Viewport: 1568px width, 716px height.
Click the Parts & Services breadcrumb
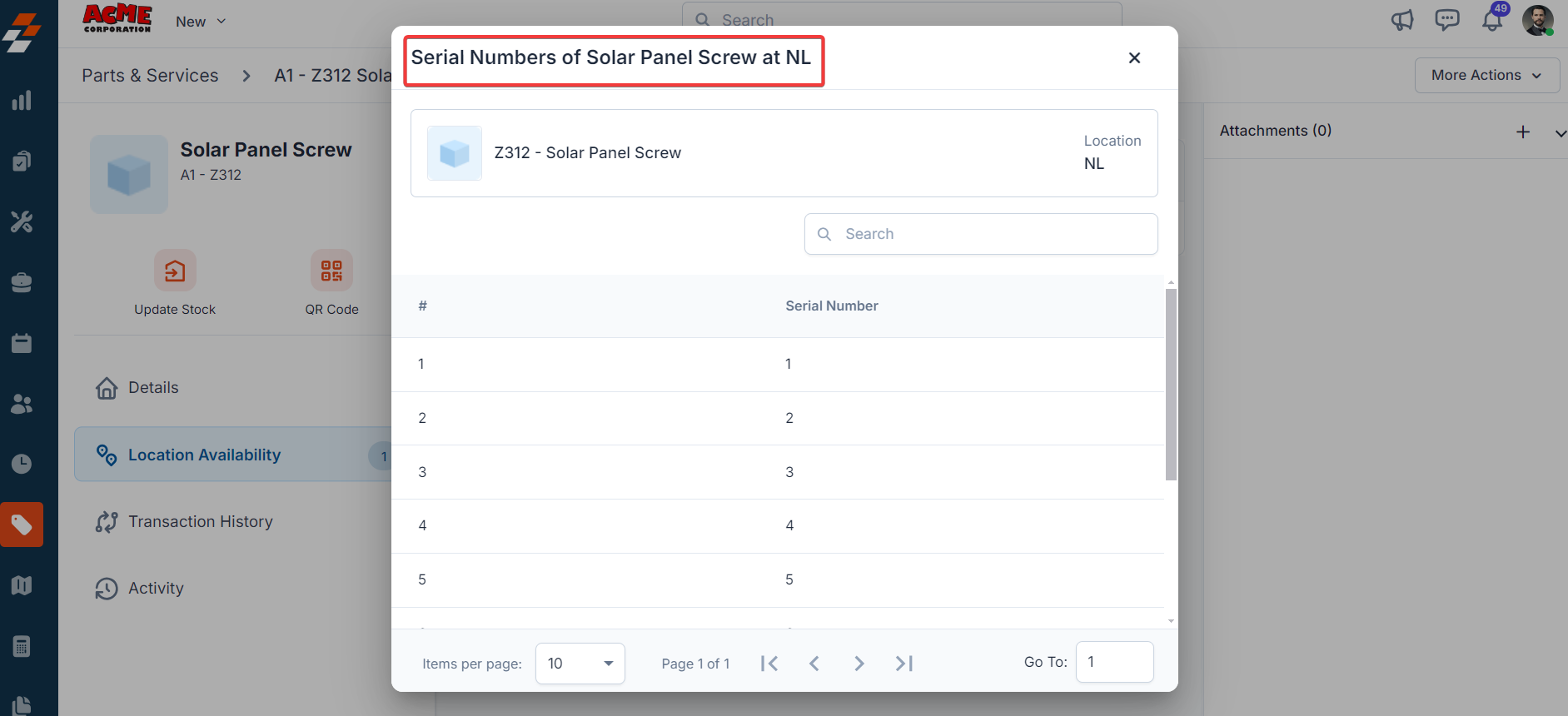pos(150,76)
